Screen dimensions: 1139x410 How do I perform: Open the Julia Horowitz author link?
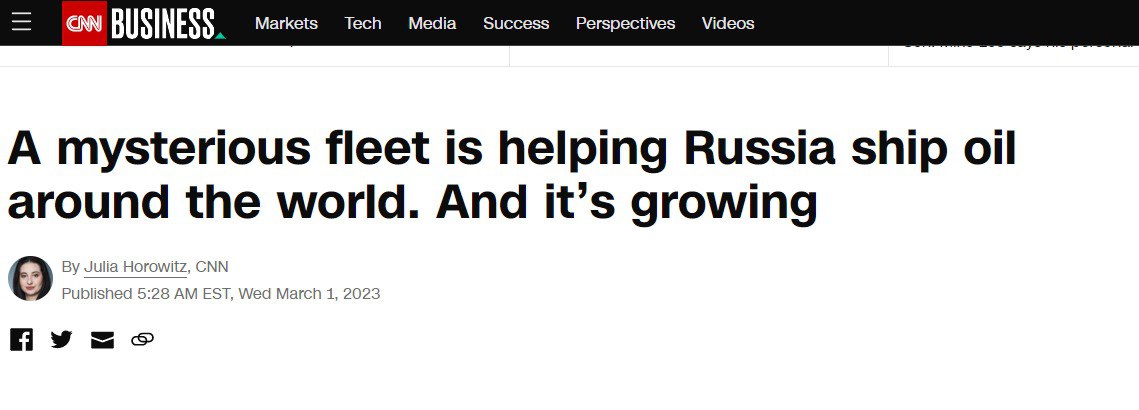[x=136, y=266]
